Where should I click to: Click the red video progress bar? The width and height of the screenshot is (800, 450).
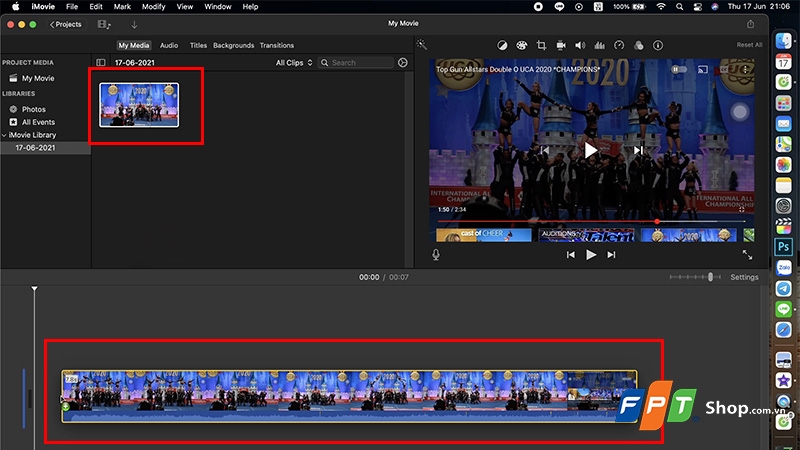click(x=592, y=221)
